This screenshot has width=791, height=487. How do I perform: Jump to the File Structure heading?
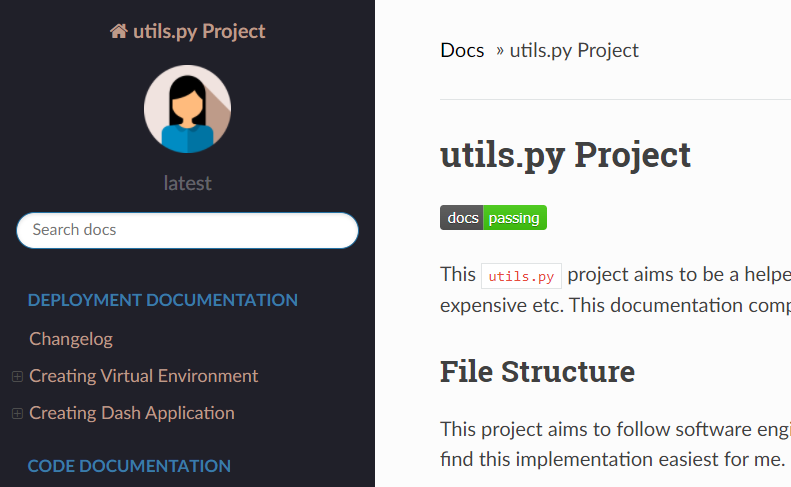tap(537, 371)
